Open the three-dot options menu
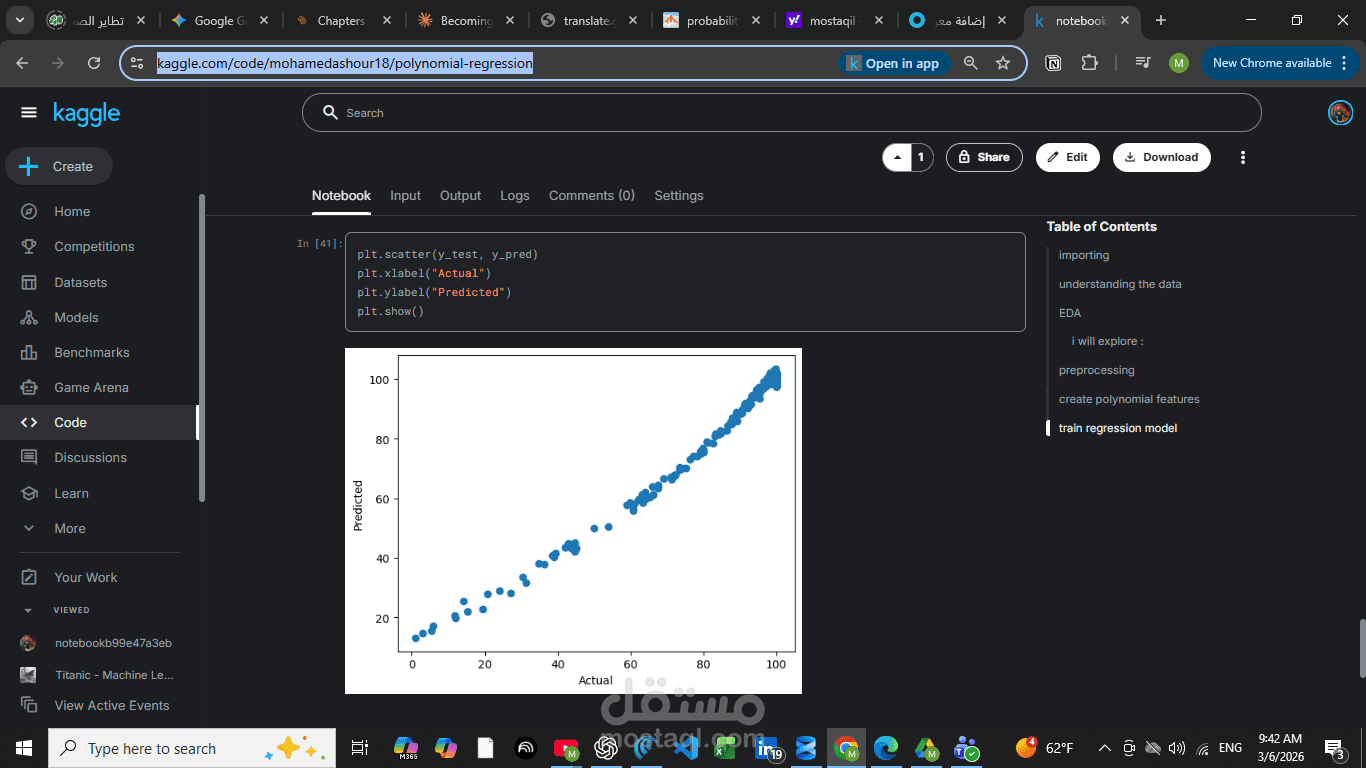This screenshot has height=768, width=1366. [1243, 157]
